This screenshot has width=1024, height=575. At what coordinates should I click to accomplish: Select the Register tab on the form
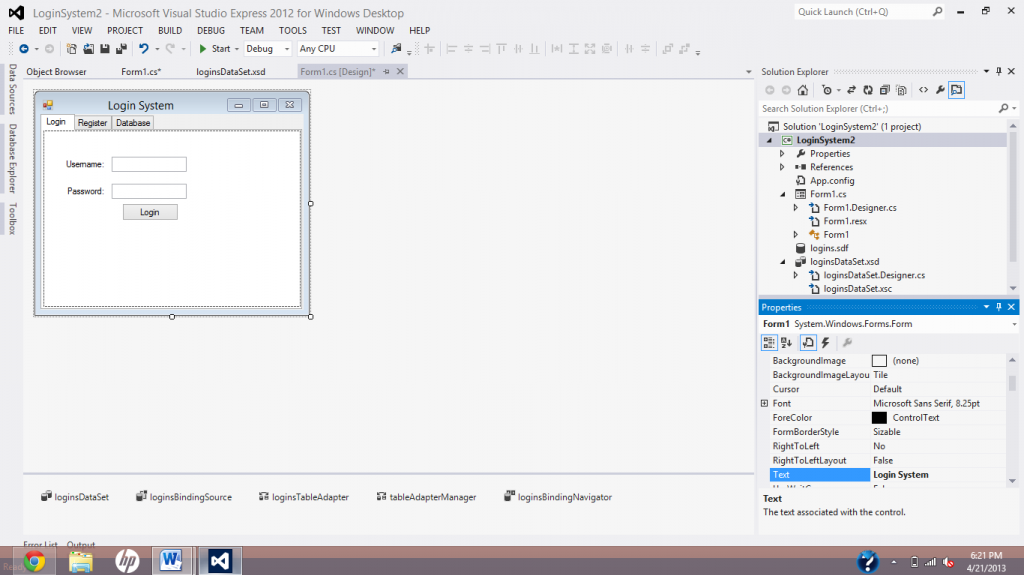tap(92, 123)
